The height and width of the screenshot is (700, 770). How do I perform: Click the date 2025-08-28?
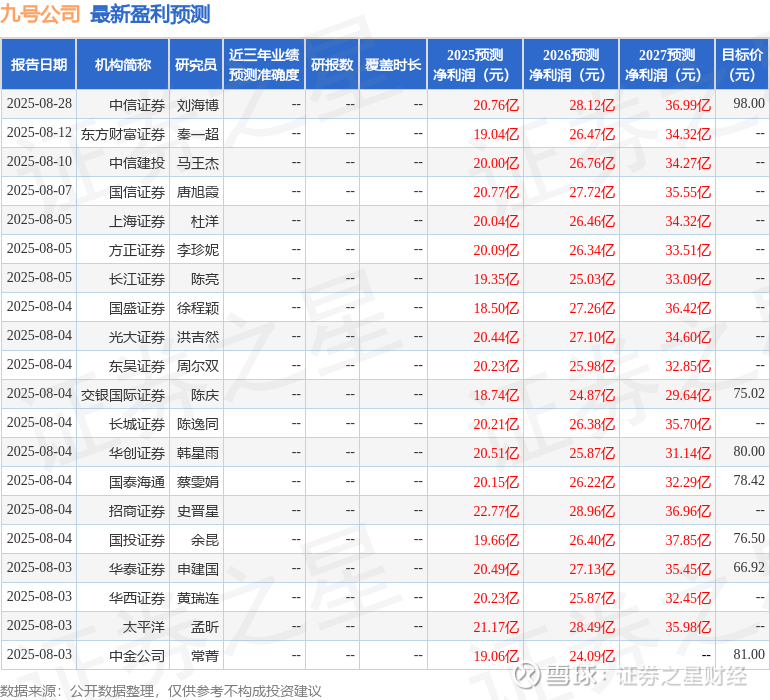[x=39, y=103]
